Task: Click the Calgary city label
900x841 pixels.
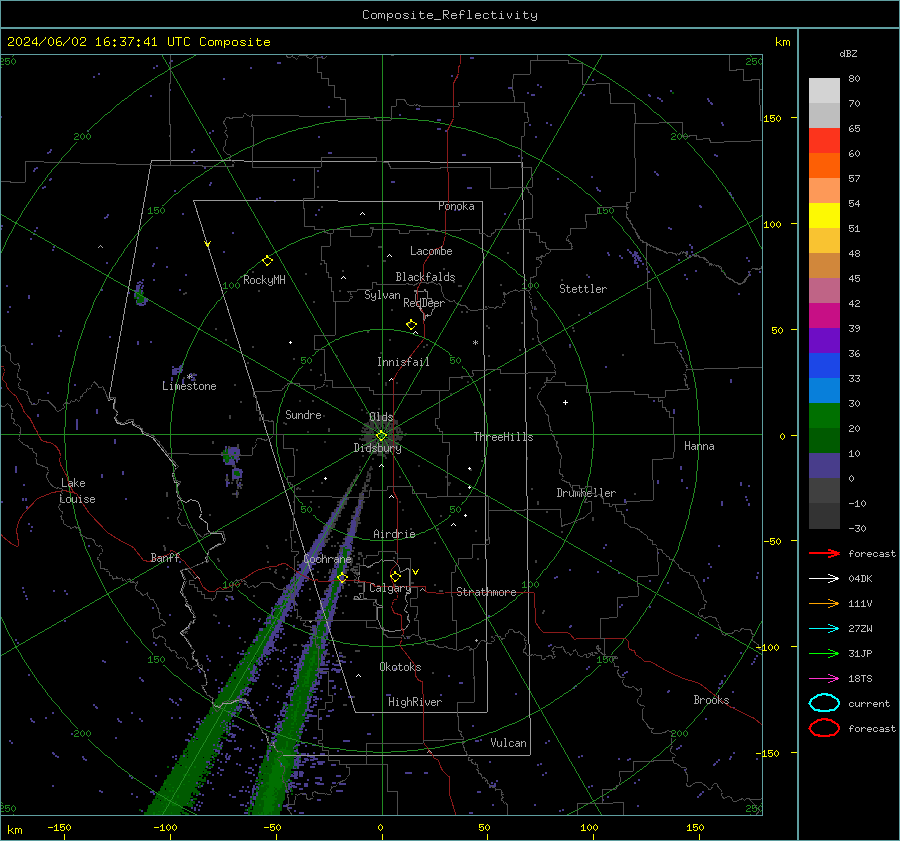Action: point(390,588)
